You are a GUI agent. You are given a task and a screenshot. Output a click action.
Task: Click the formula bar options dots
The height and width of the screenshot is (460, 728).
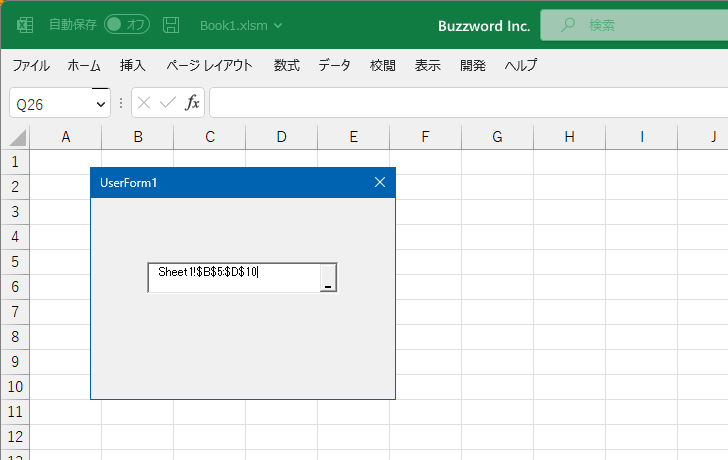point(121,103)
